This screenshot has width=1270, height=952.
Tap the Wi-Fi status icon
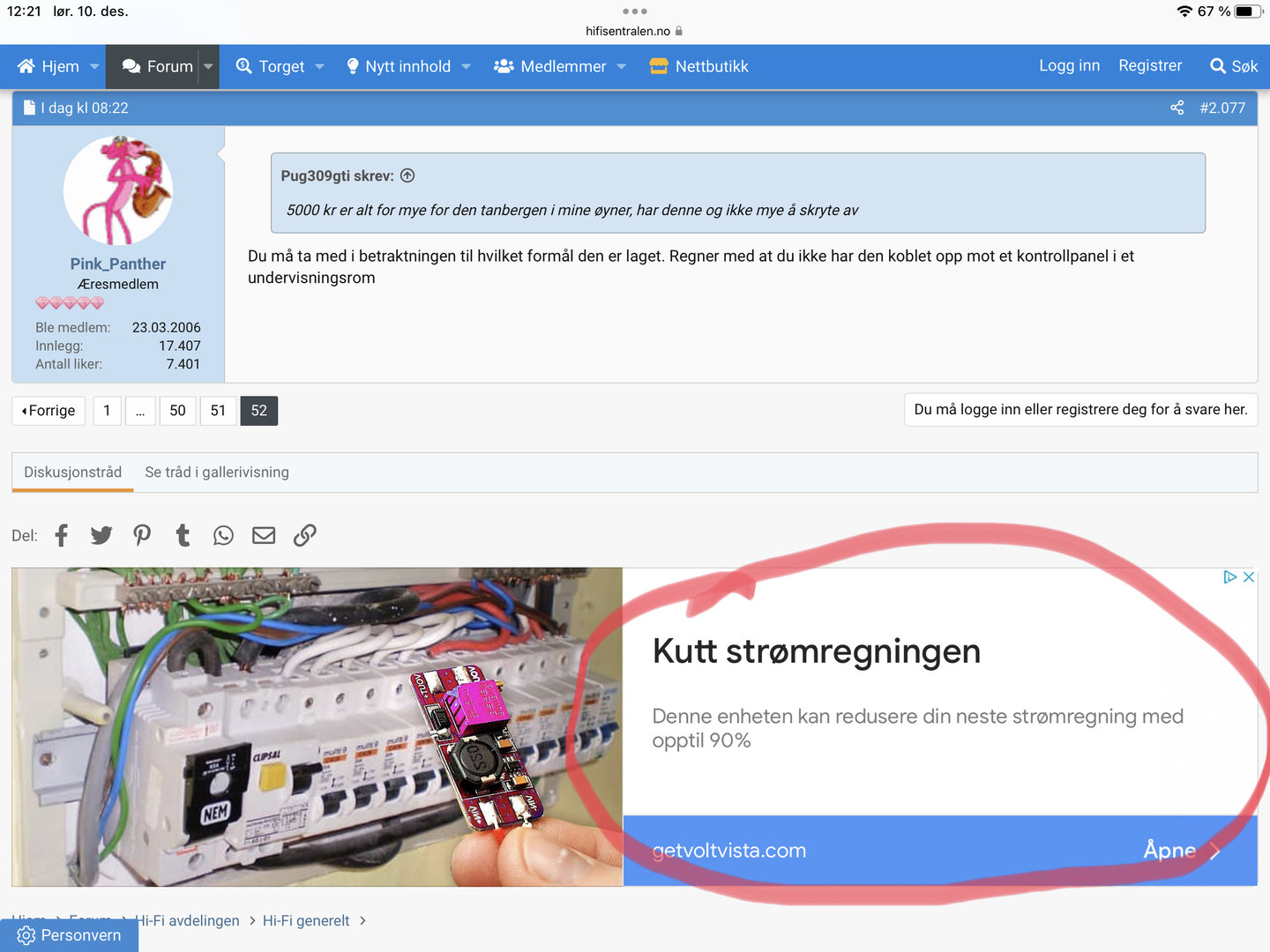coord(1184,11)
